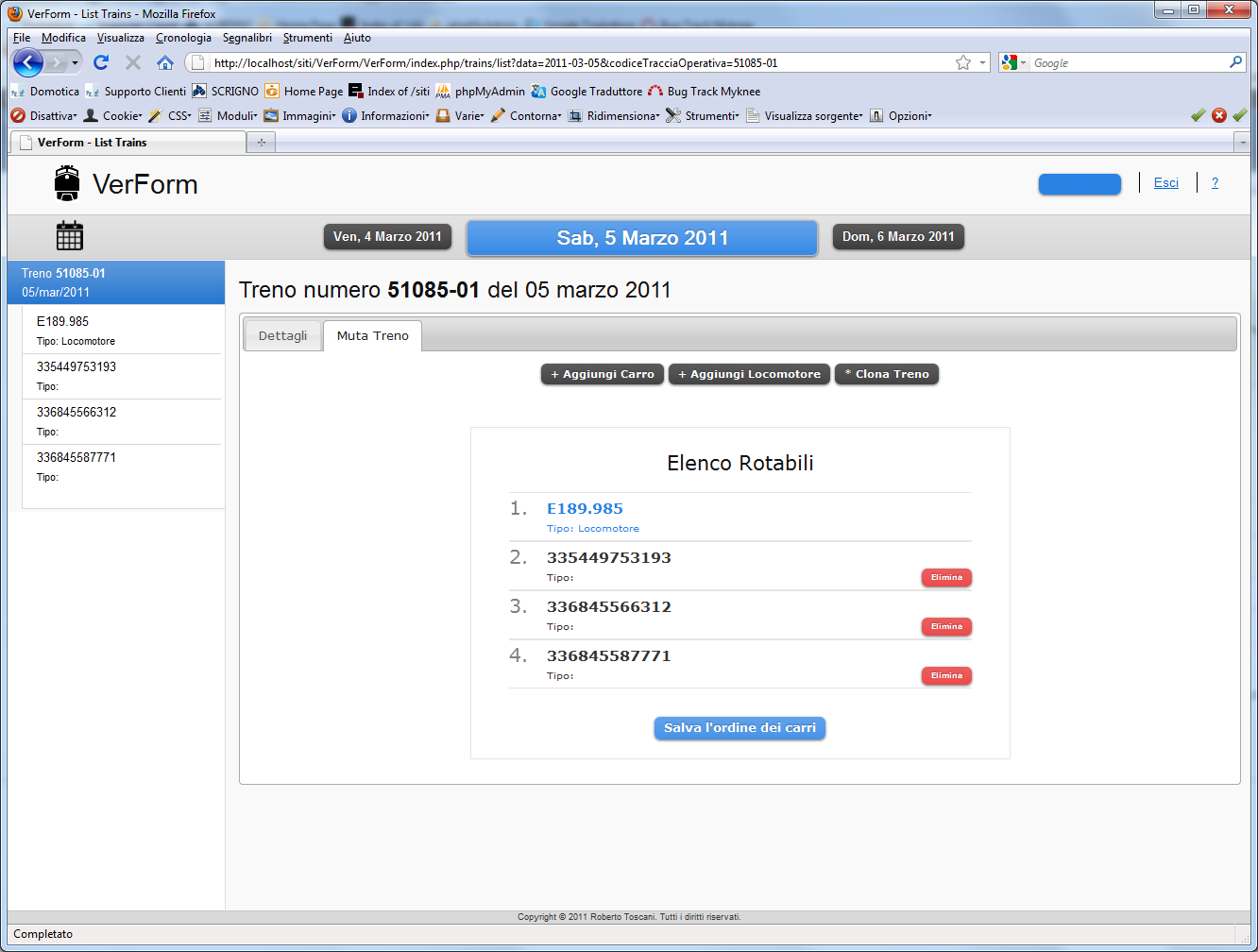Switch to the Dettagli tab
This screenshot has height=952, width=1258.
(x=283, y=336)
